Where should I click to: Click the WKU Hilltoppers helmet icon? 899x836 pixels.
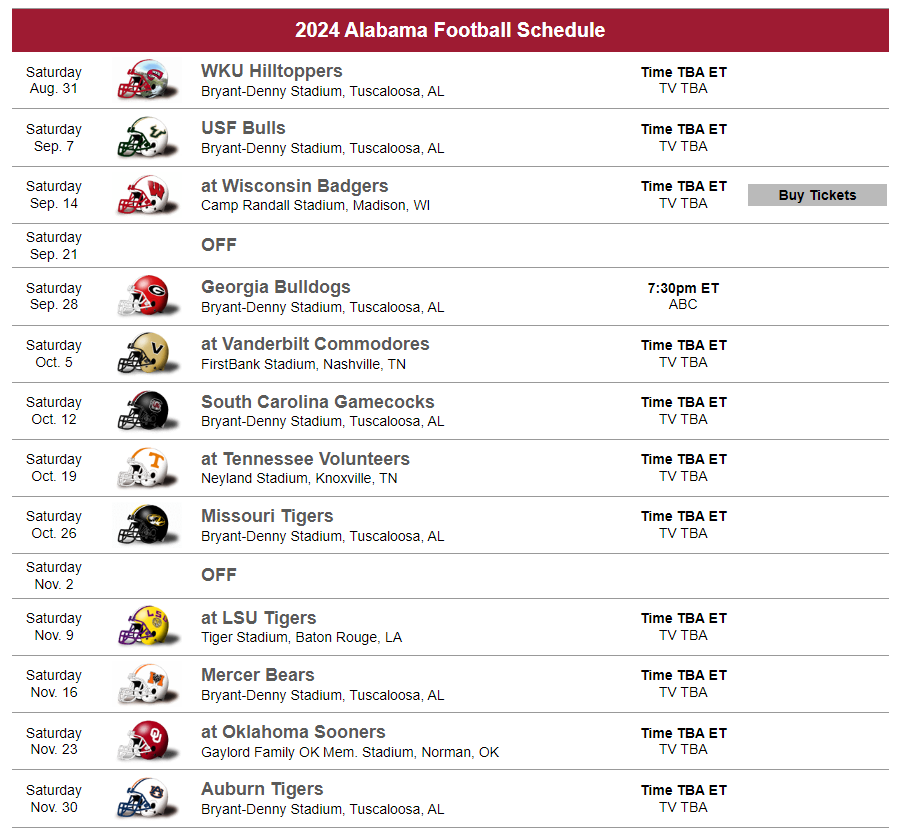[x=145, y=80]
